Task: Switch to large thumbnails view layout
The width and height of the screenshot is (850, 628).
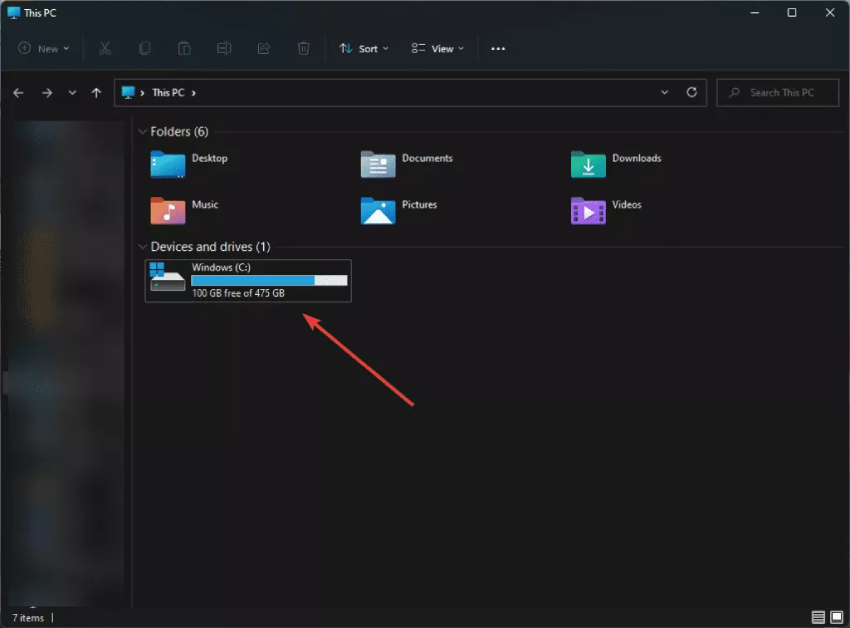Action: pos(836,617)
